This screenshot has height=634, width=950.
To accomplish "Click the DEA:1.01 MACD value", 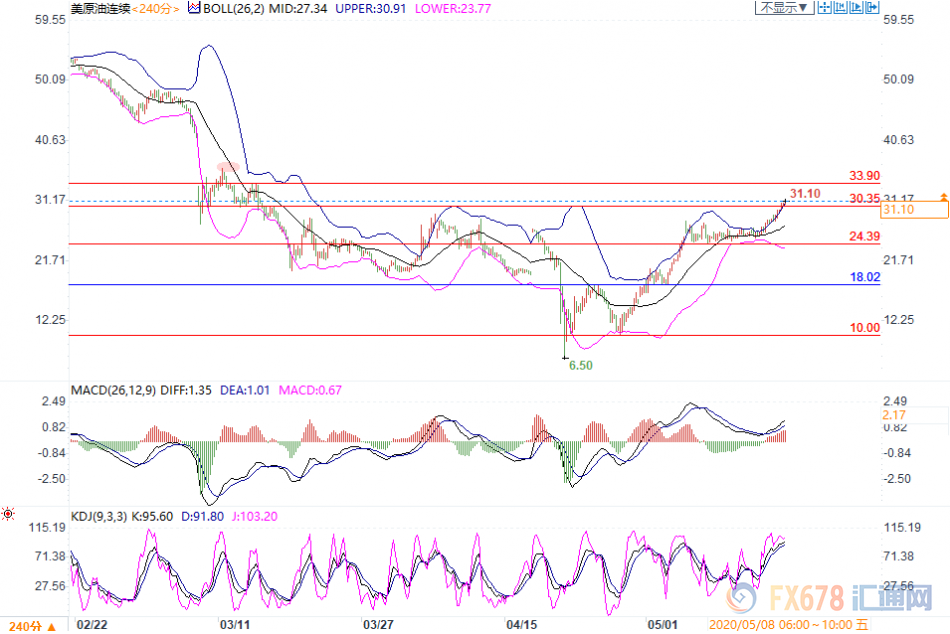I will coord(245,390).
